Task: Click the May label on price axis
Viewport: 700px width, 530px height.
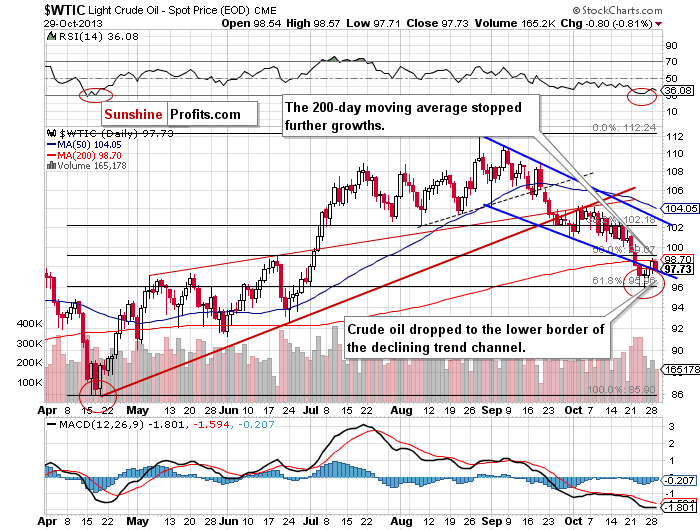Action: coord(138,410)
